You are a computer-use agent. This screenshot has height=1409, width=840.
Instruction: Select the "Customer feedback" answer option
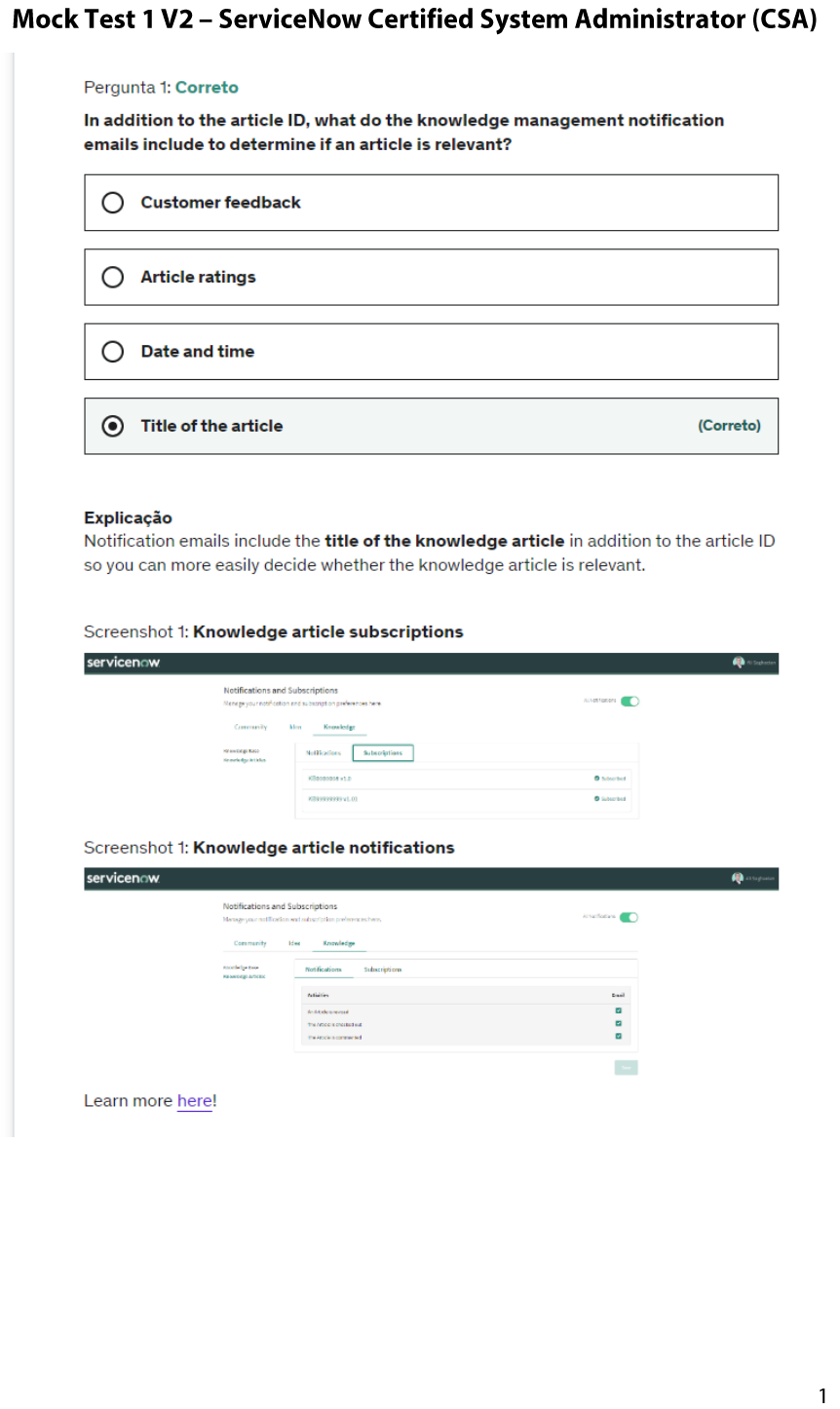113,203
